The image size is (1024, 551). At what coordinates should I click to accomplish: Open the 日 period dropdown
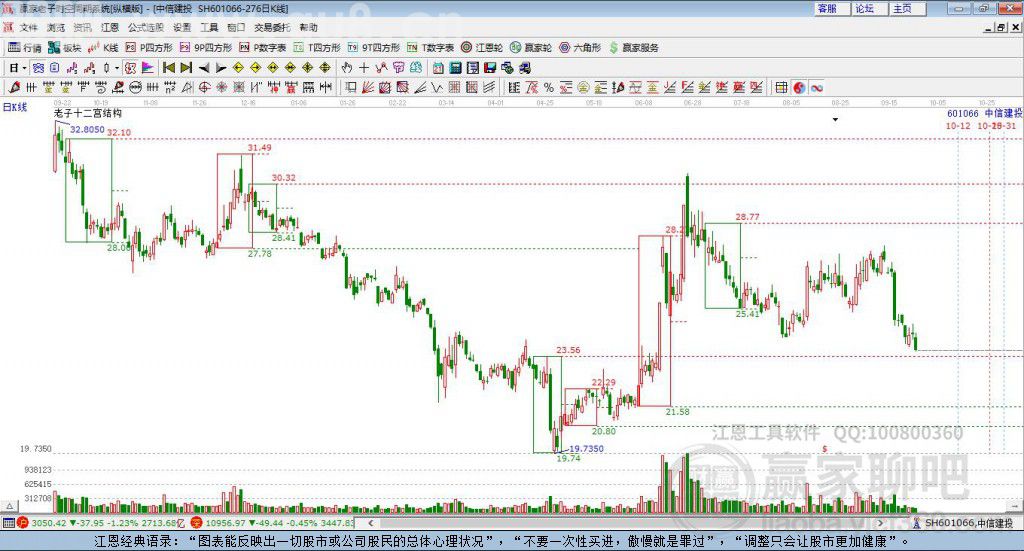17,68
